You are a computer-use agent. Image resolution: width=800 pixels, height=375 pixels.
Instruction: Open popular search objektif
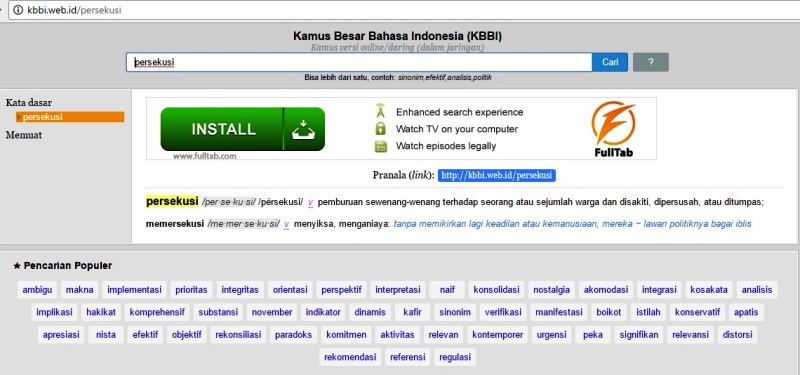(187, 335)
